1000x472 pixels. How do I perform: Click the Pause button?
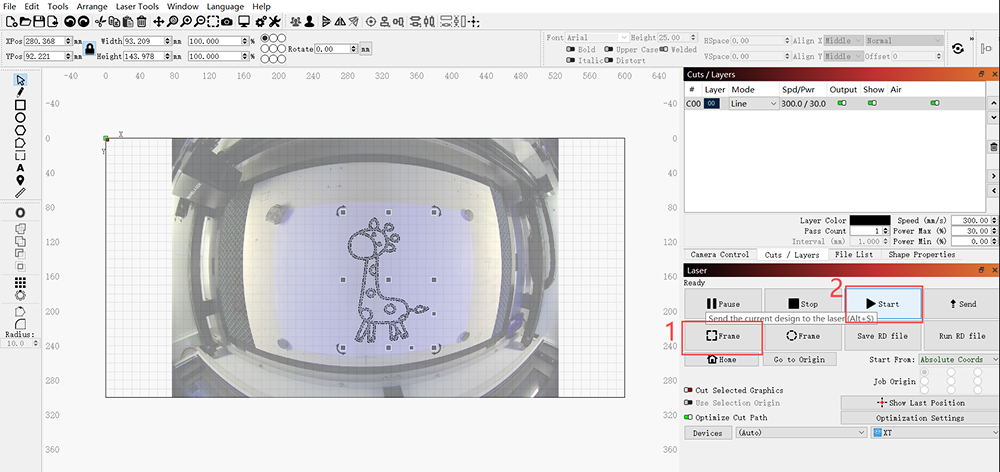coord(723,304)
